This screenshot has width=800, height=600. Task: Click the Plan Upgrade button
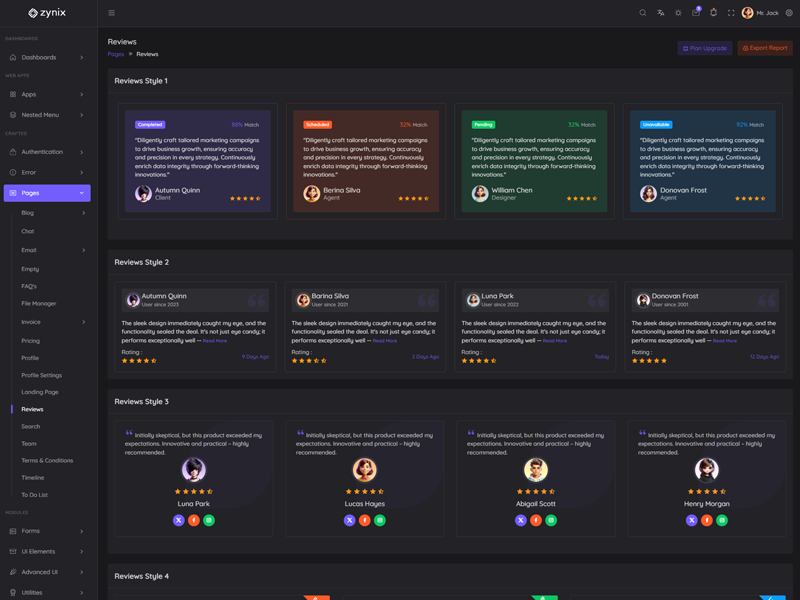coord(705,48)
